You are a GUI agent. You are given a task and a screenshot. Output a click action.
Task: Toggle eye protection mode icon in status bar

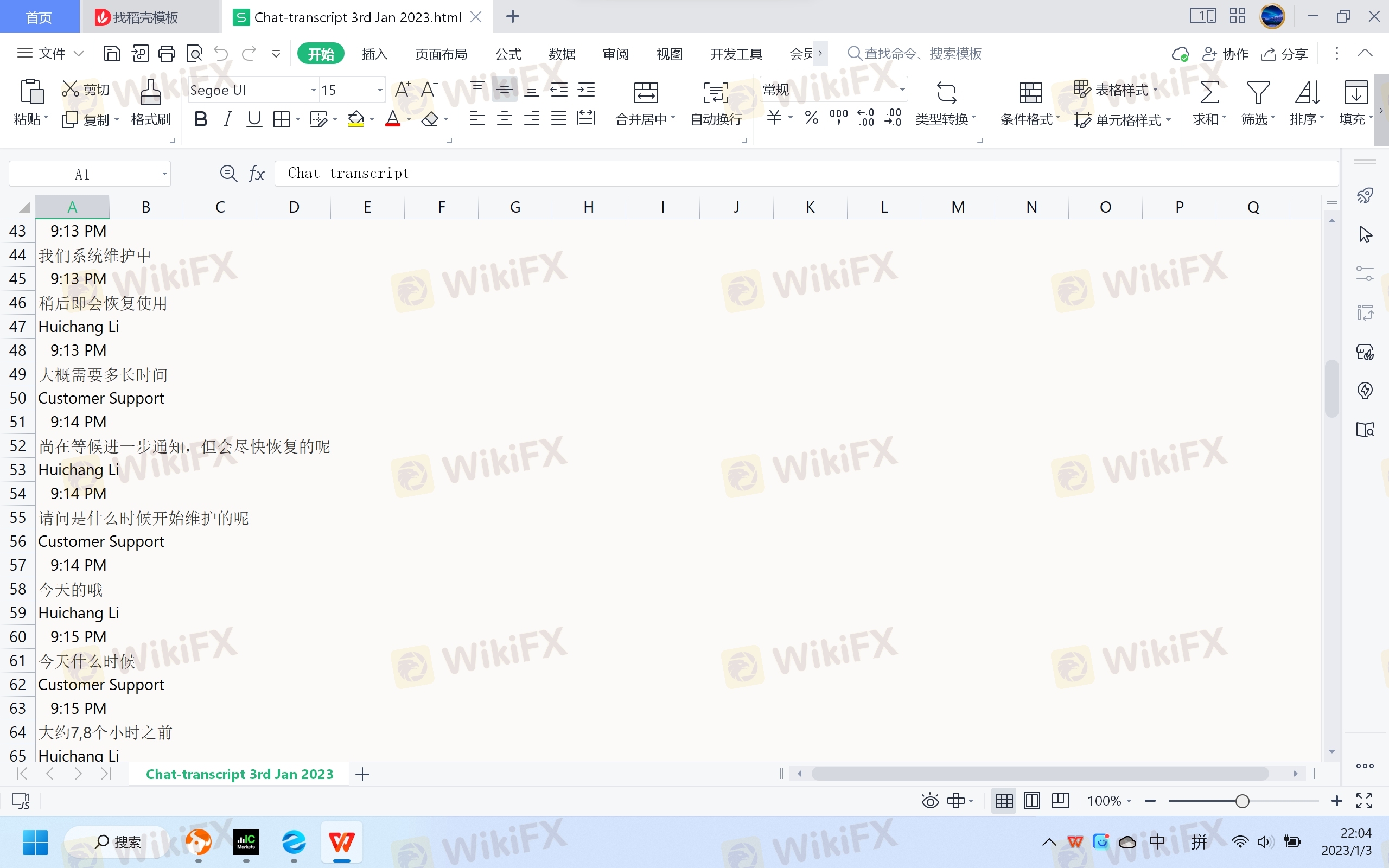[930, 801]
